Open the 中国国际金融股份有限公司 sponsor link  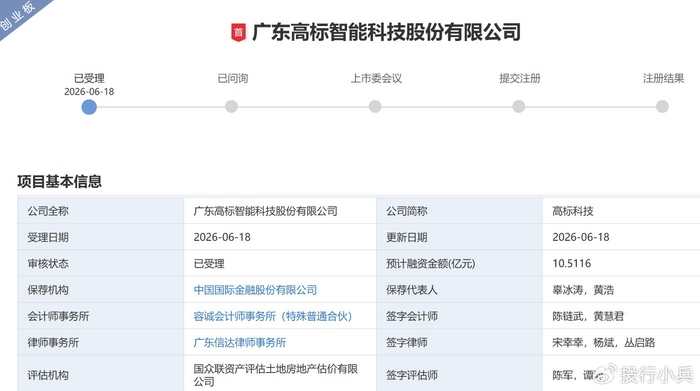(255, 290)
